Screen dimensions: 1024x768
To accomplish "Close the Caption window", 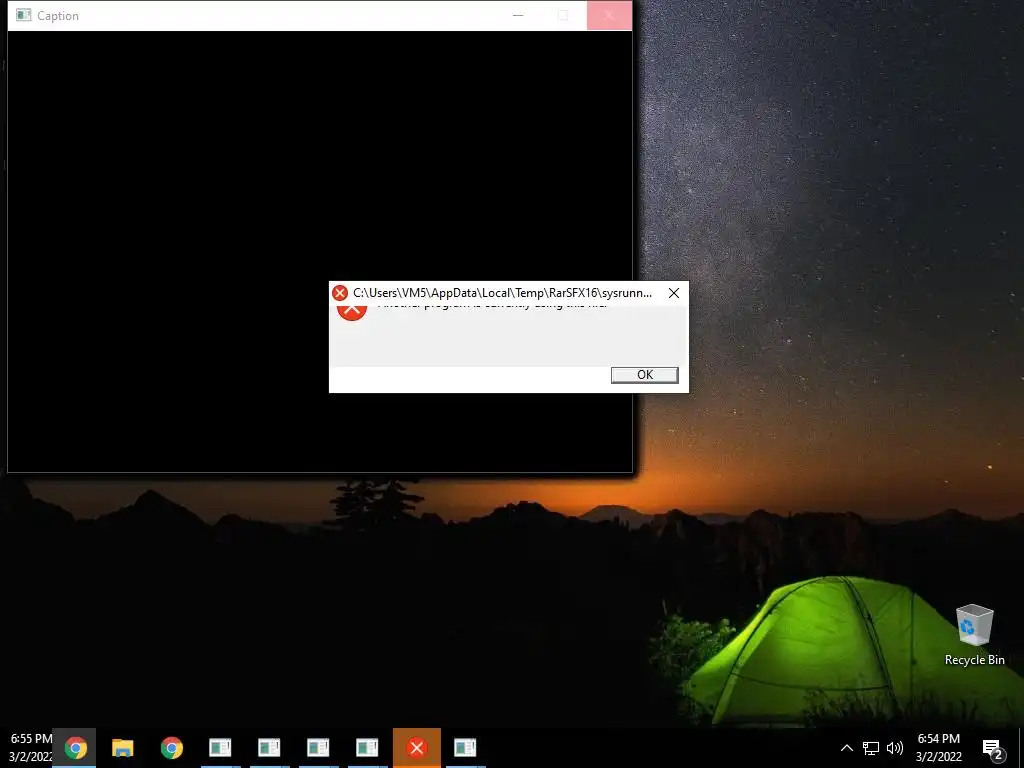I will click(x=609, y=15).
